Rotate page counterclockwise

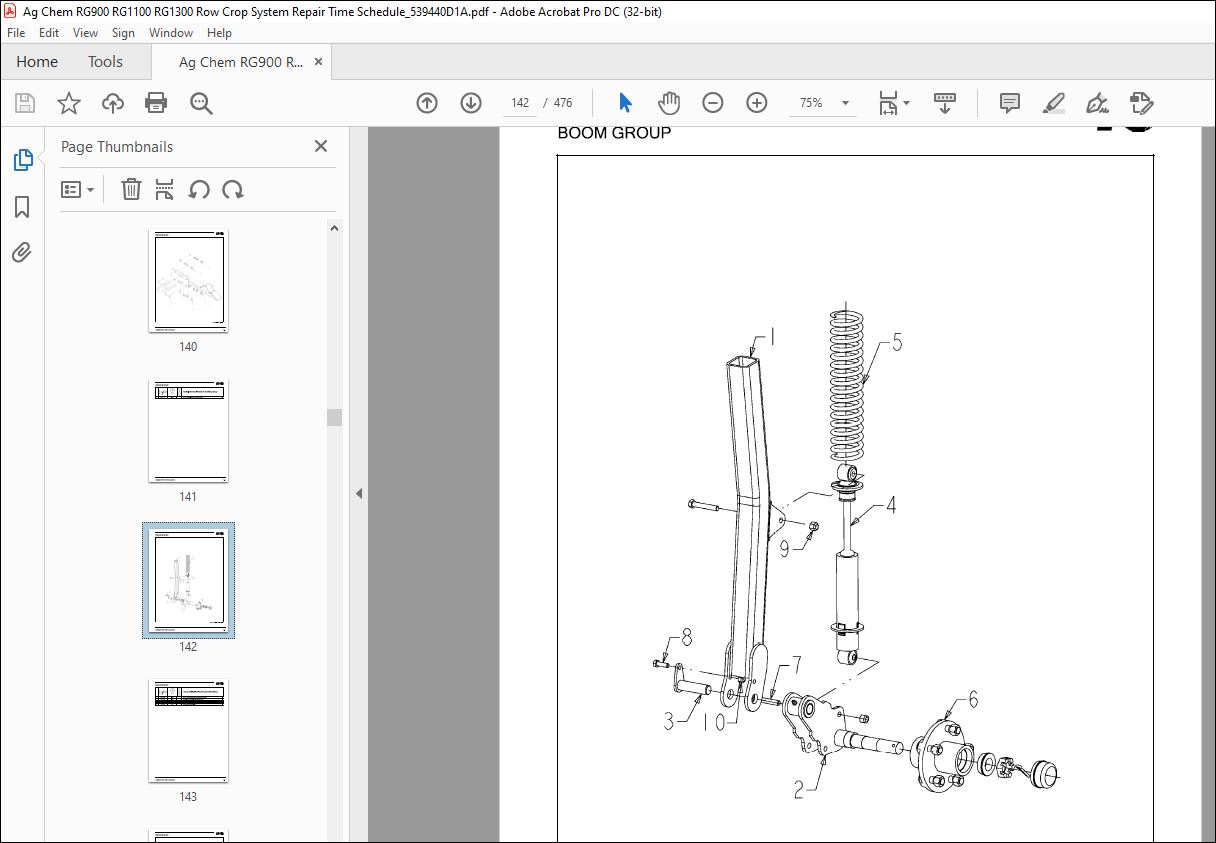pos(199,189)
